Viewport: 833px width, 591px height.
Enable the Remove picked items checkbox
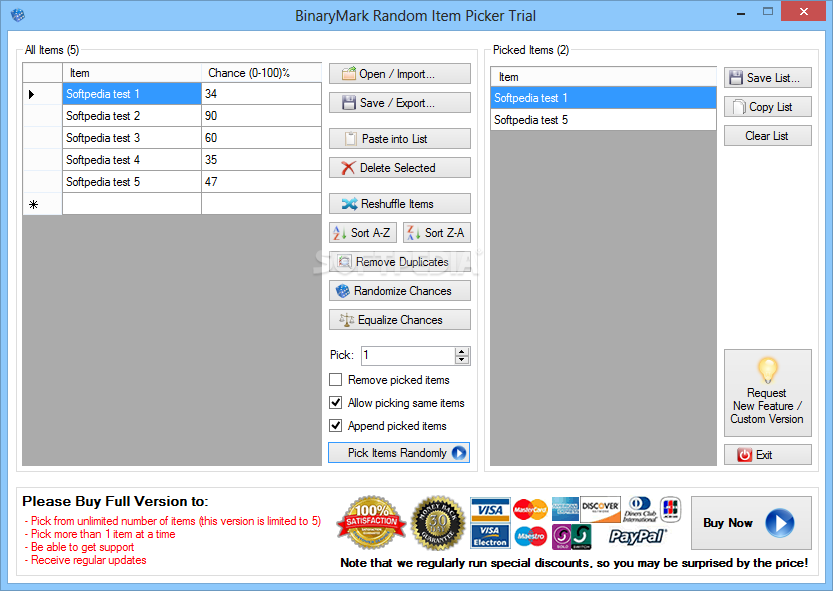click(335, 379)
